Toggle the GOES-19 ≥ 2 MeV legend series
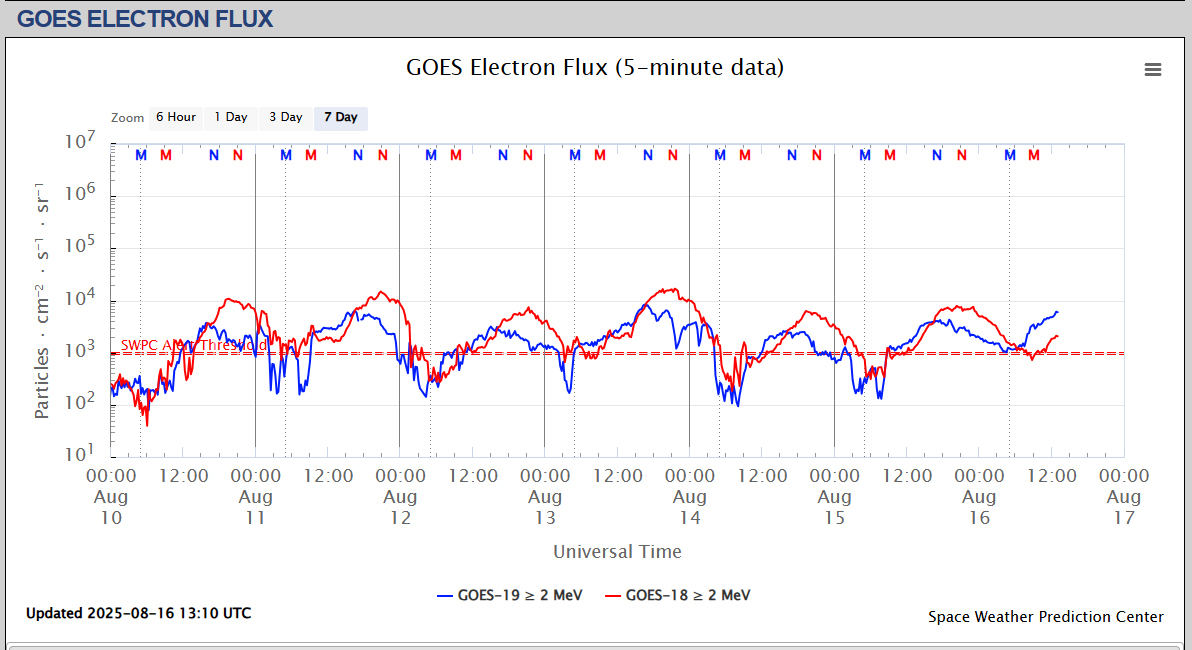The height and width of the screenshot is (650, 1192). tap(510, 595)
